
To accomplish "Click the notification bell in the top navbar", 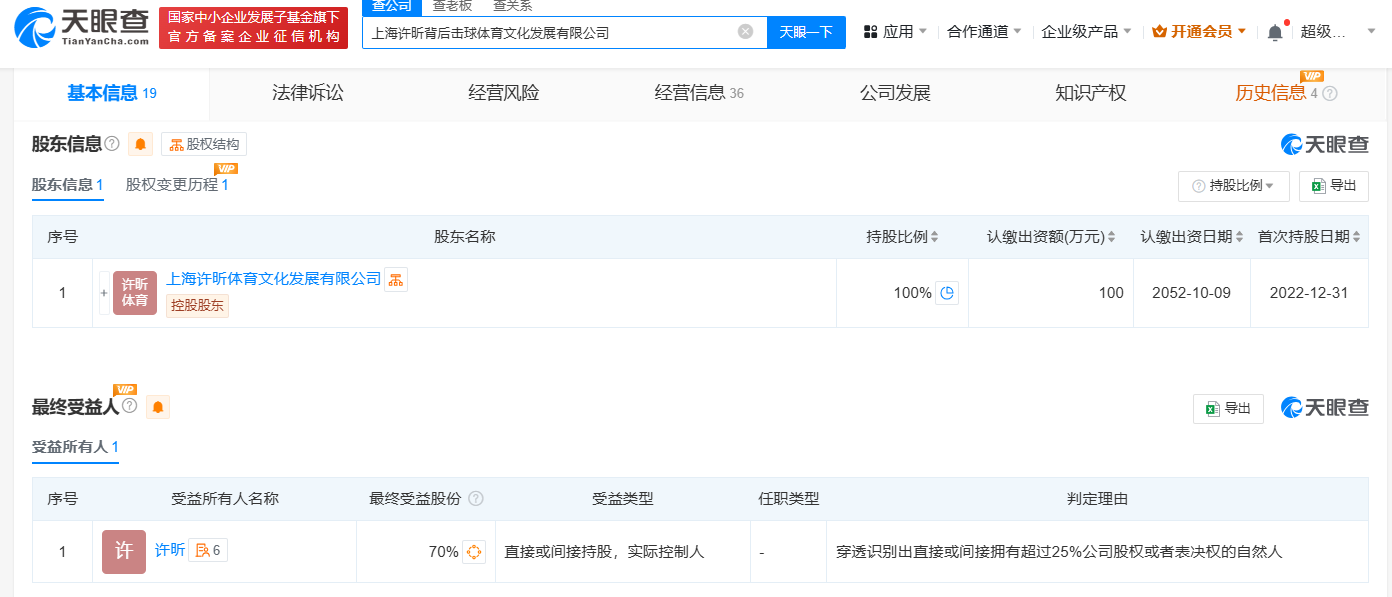I will pyautogui.click(x=1276, y=30).
